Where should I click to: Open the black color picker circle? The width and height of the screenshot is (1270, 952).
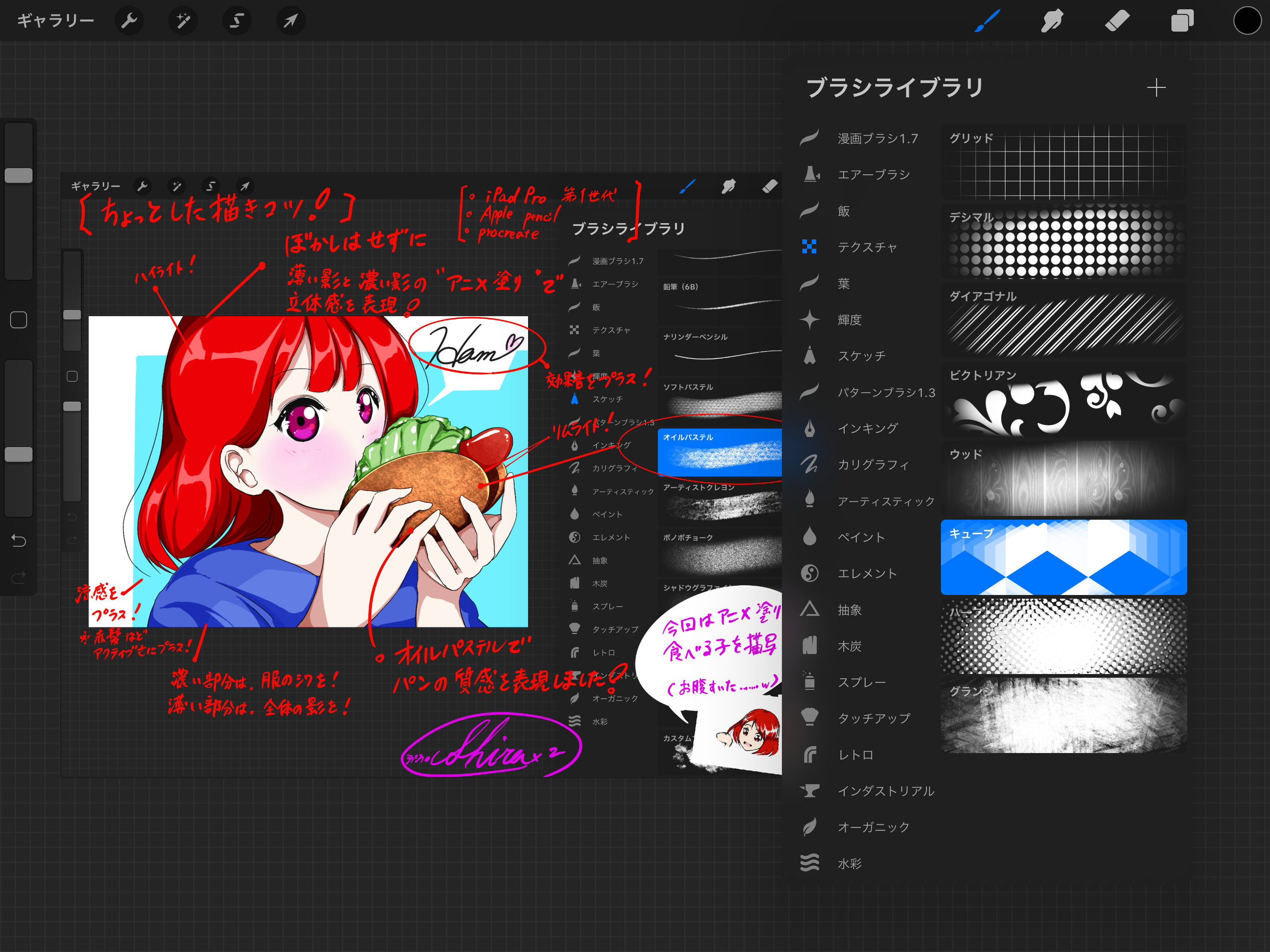coord(1247,20)
